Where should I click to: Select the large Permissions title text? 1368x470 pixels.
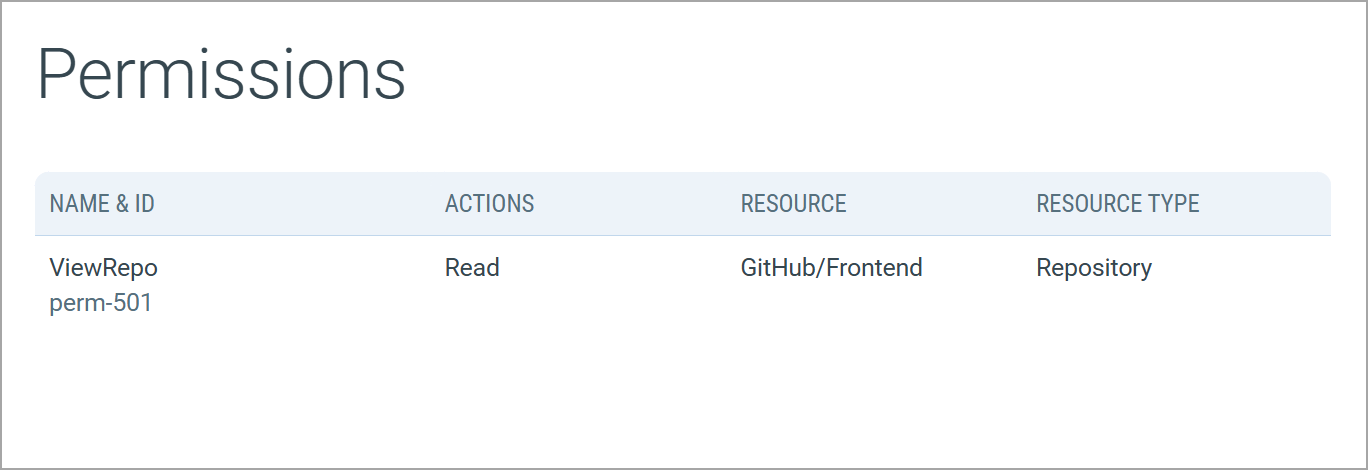221,75
